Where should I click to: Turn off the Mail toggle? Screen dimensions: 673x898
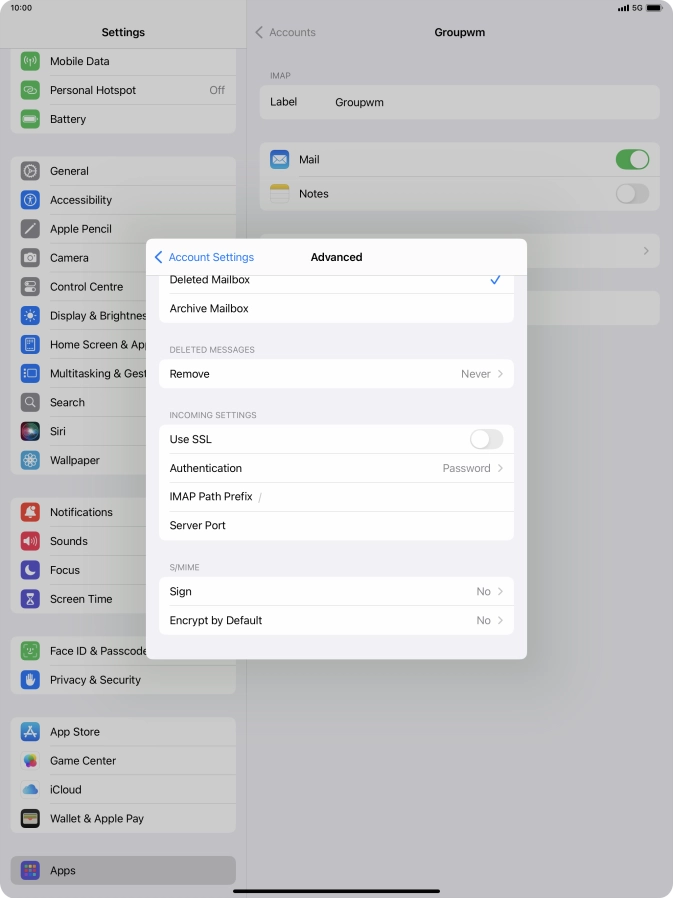click(x=631, y=160)
